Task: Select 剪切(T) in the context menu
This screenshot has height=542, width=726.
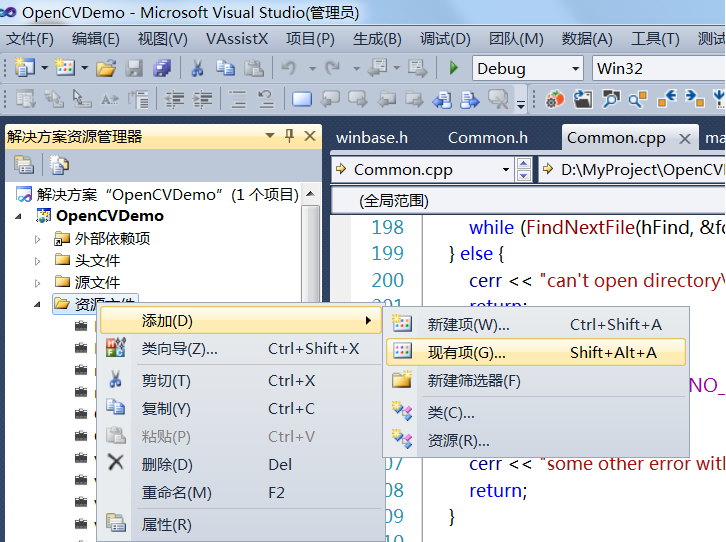Action: tap(241, 380)
